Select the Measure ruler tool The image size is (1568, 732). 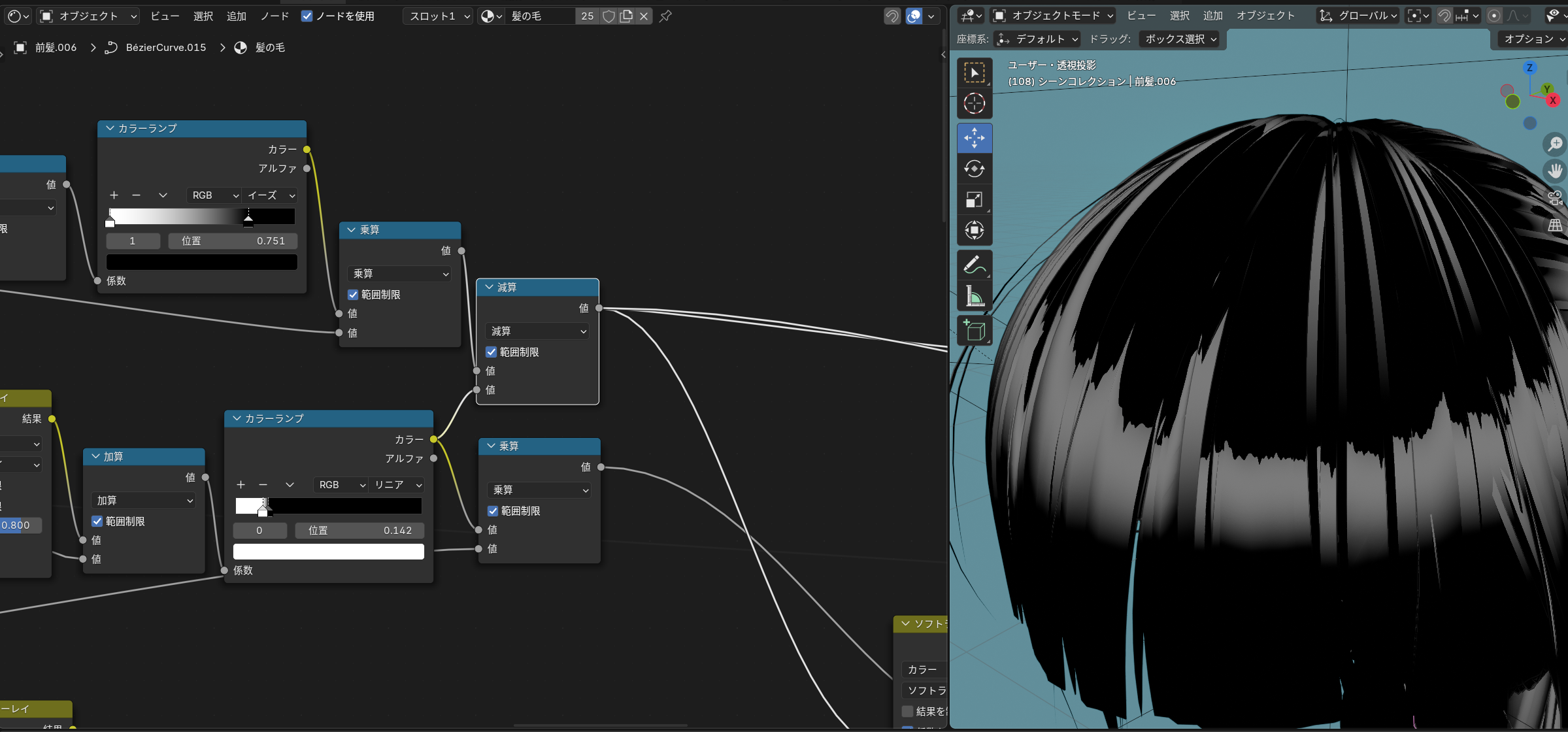tap(974, 297)
